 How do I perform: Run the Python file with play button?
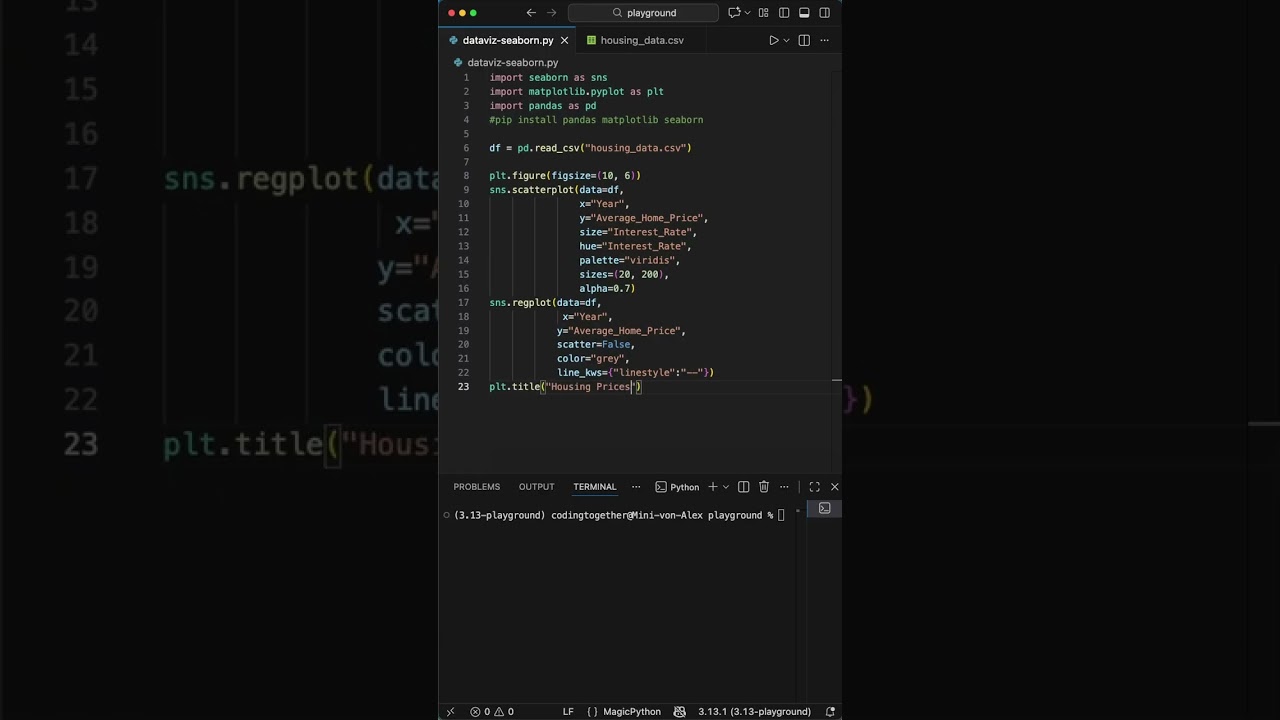[773, 40]
